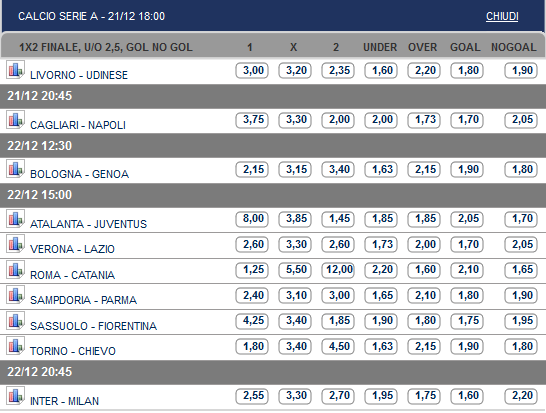Open statistics icon for Sassuolo - Fiorentina

(15, 320)
